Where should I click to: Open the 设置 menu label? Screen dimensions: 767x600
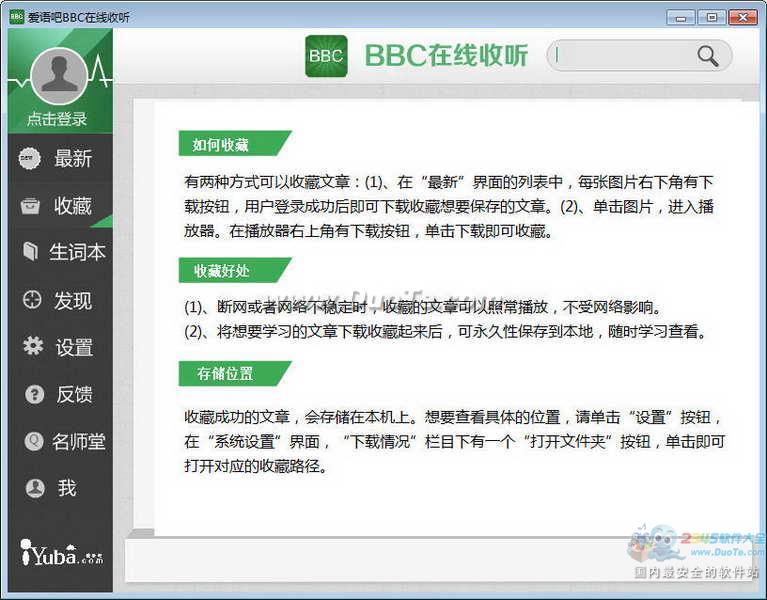(x=74, y=348)
